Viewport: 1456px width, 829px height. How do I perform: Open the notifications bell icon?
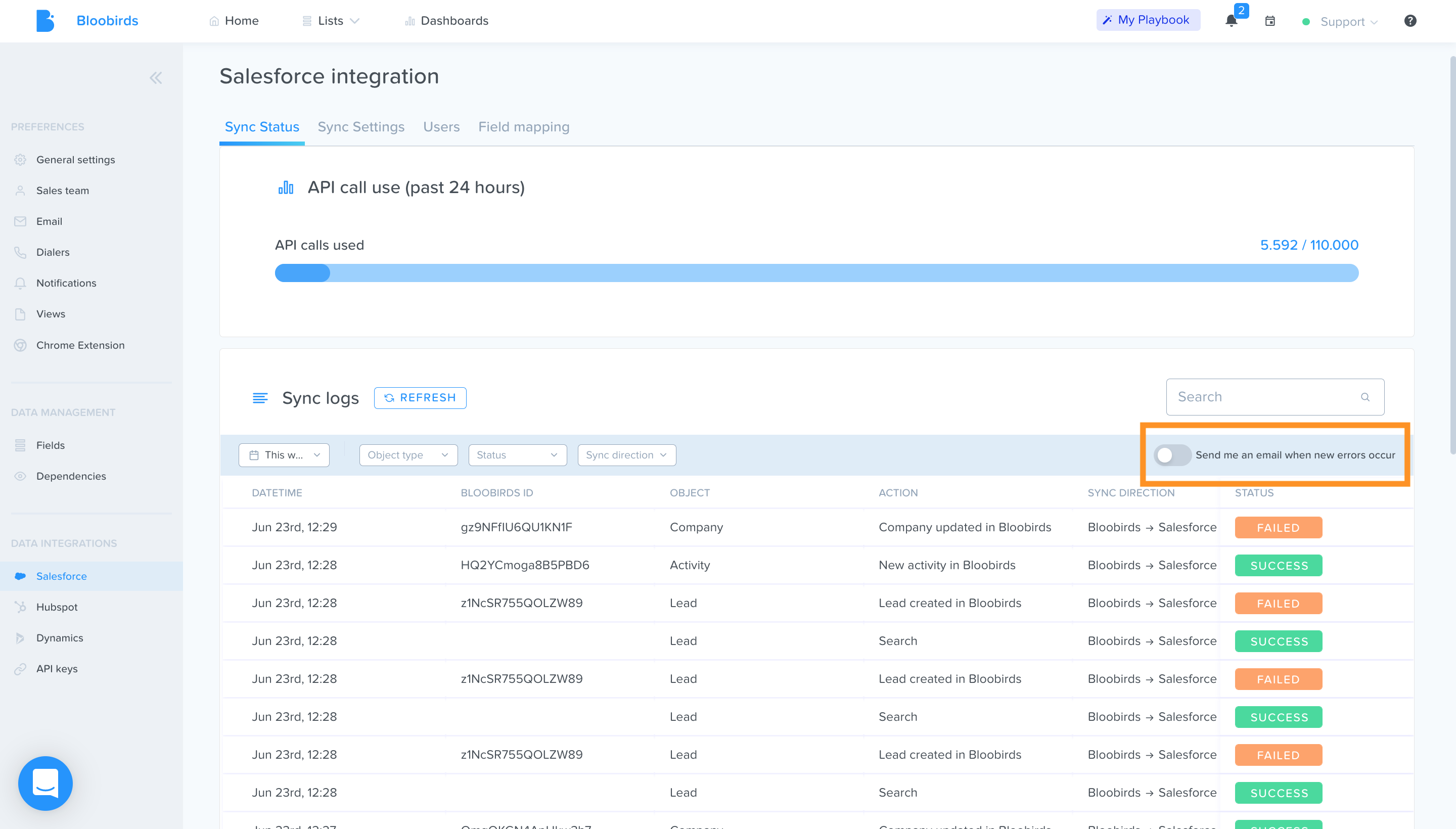click(x=1231, y=21)
